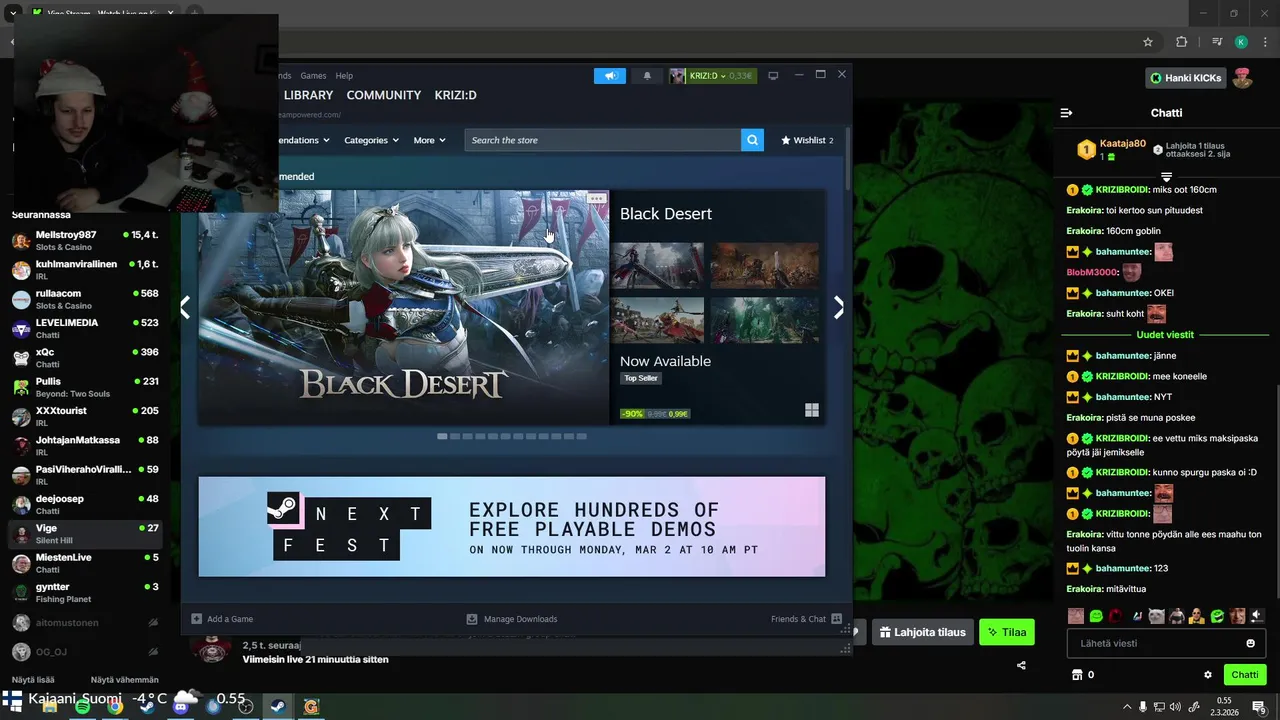Expand Steam Categories dropdown
Viewport: 1280px width, 720px height.
pos(371,140)
